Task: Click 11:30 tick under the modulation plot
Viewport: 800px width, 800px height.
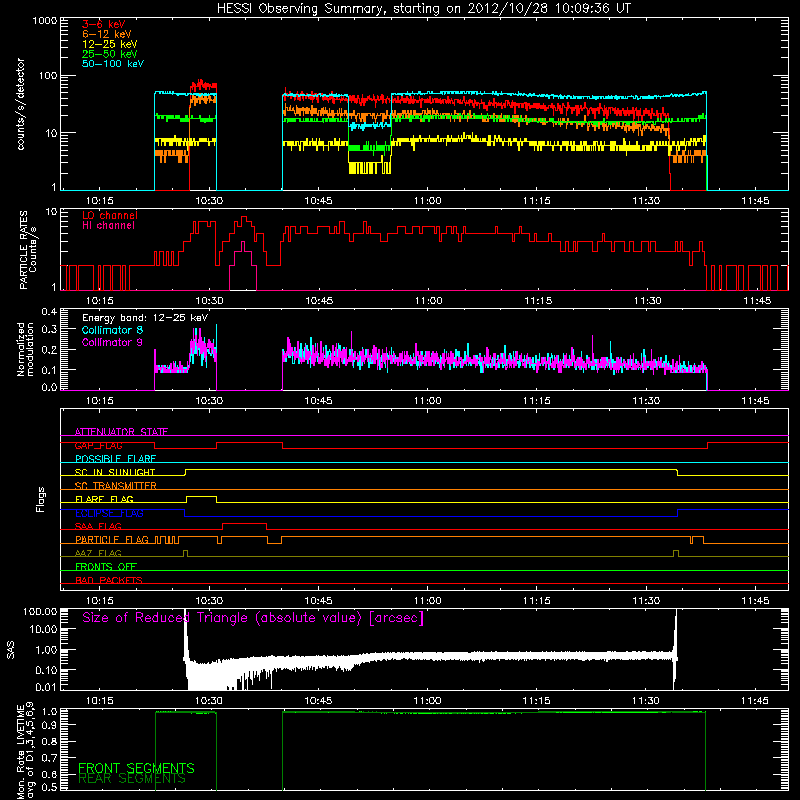Action: point(646,401)
